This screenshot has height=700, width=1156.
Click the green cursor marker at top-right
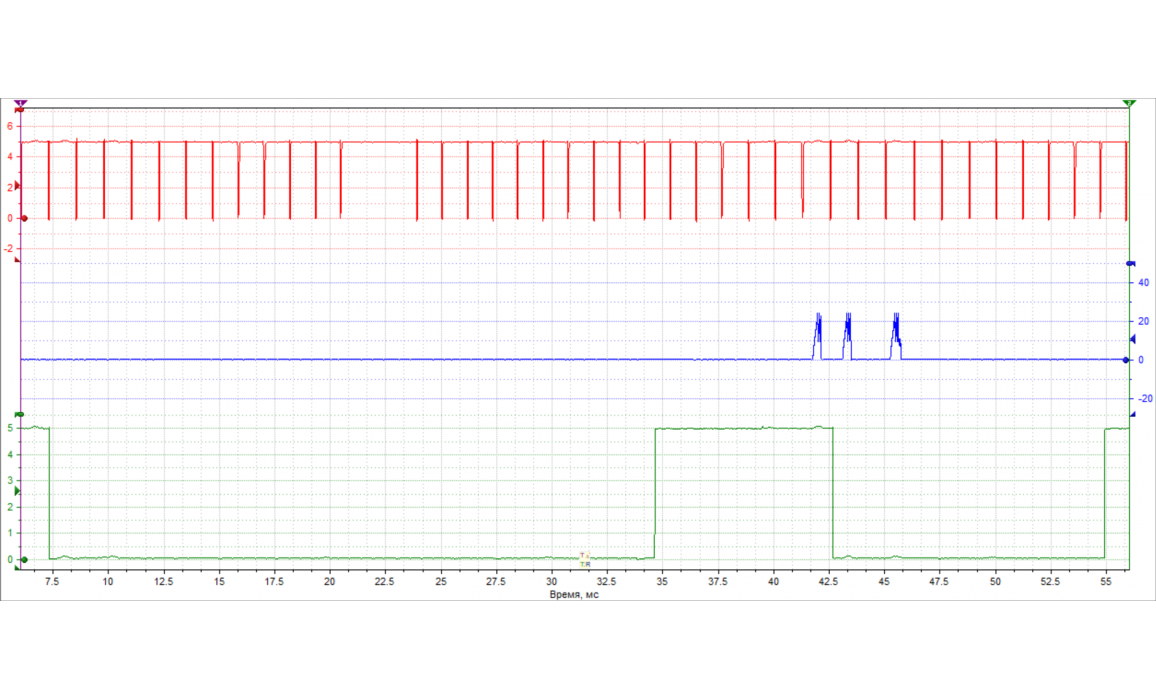point(1129,103)
